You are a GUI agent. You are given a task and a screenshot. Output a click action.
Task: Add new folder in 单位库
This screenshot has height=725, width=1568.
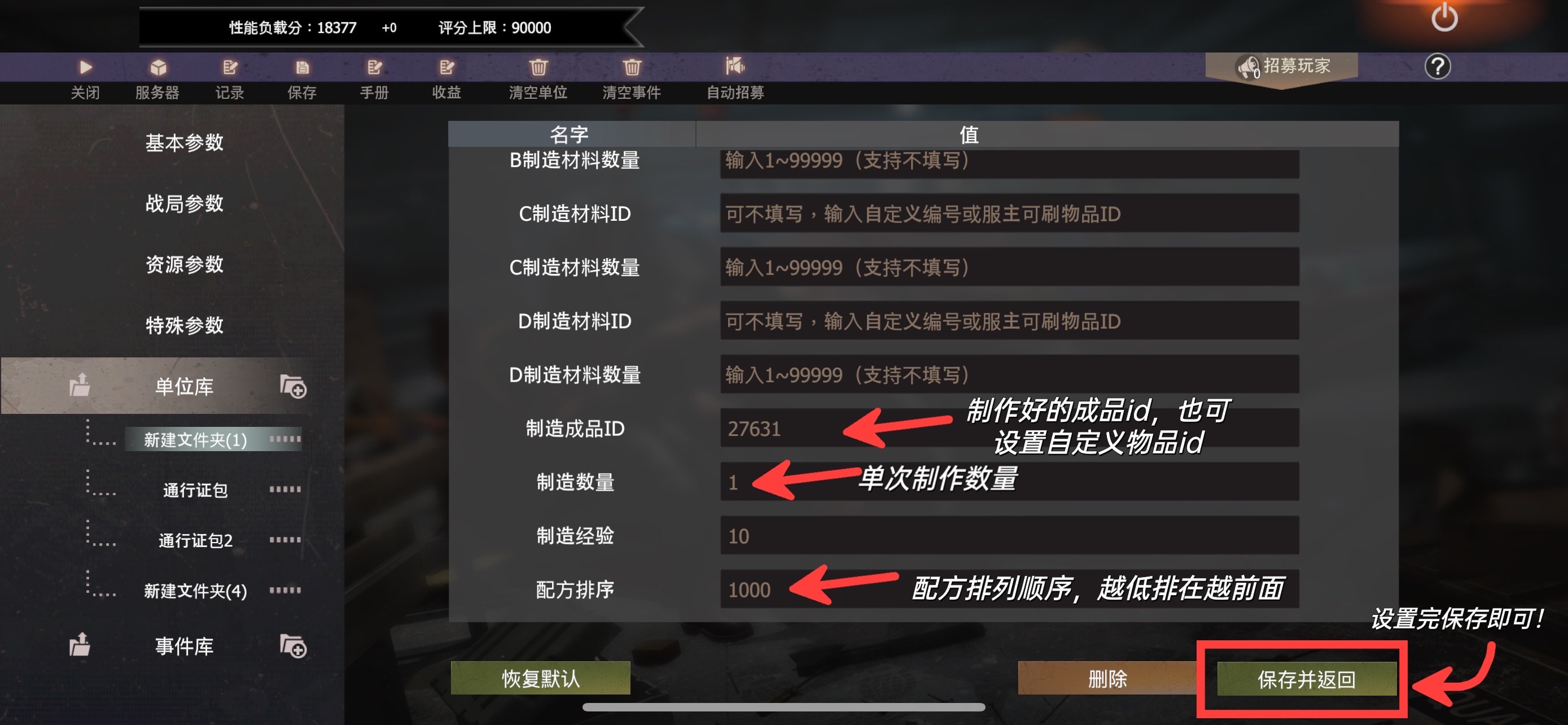[293, 387]
